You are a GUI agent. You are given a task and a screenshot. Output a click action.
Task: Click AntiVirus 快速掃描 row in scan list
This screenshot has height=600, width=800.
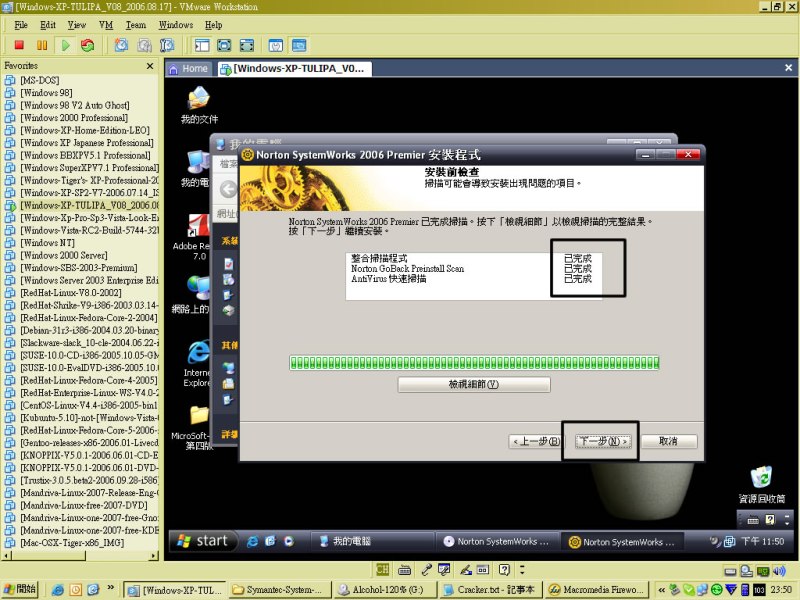coord(471,279)
